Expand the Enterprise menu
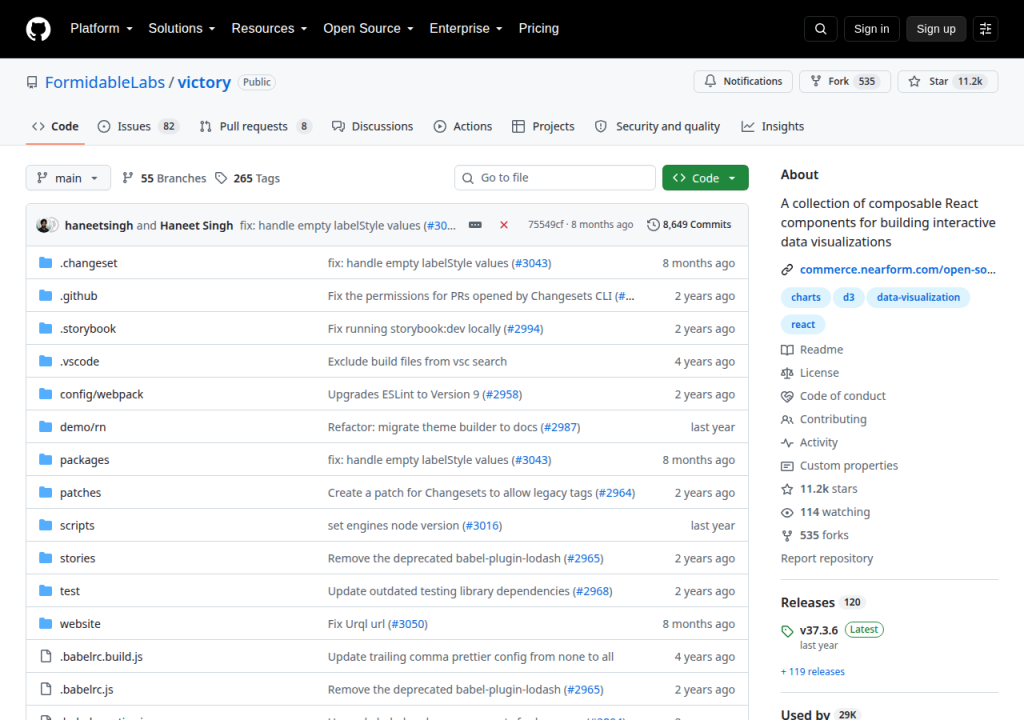 coord(466,29)
